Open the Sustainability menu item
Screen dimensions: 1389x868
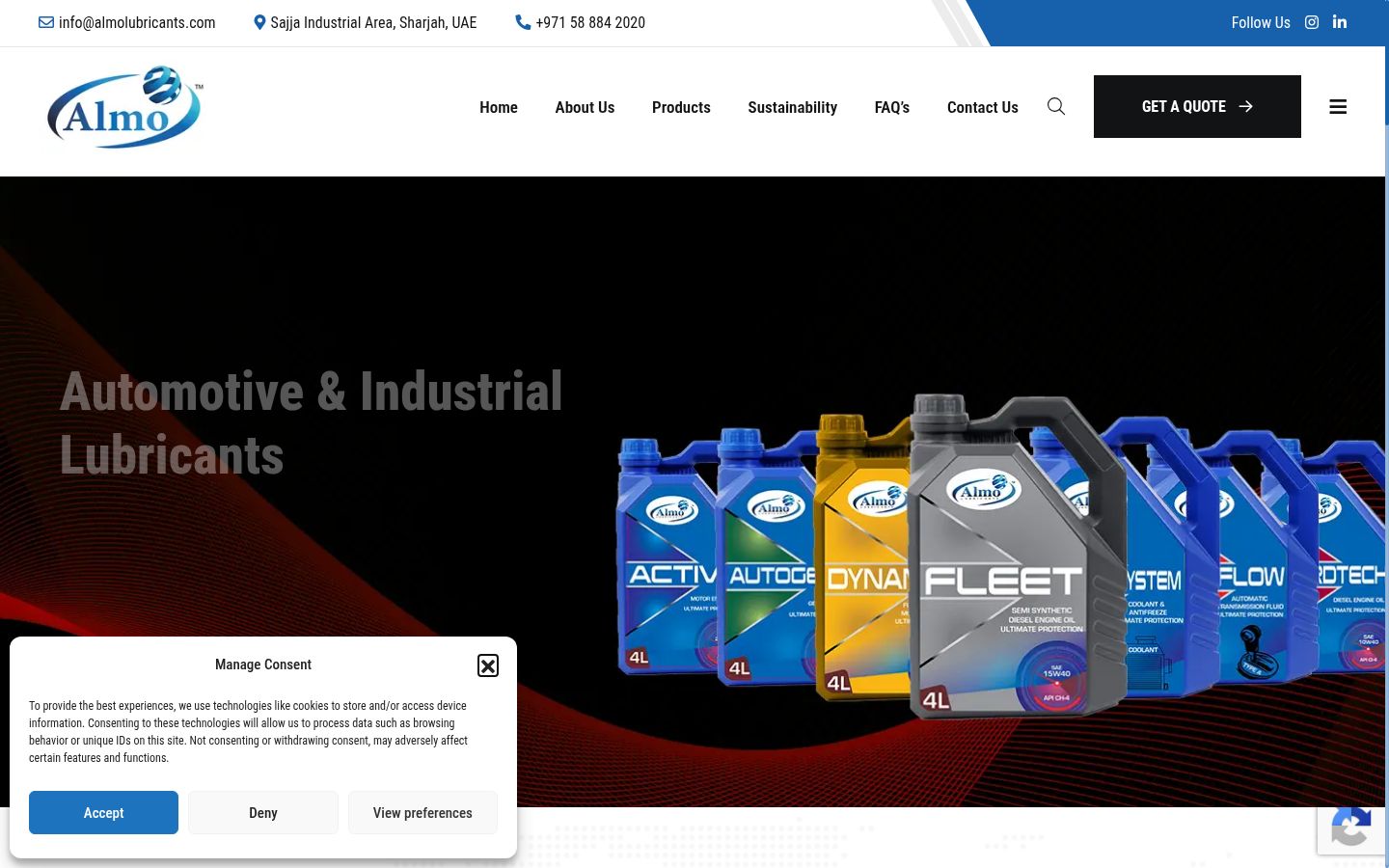792,107
